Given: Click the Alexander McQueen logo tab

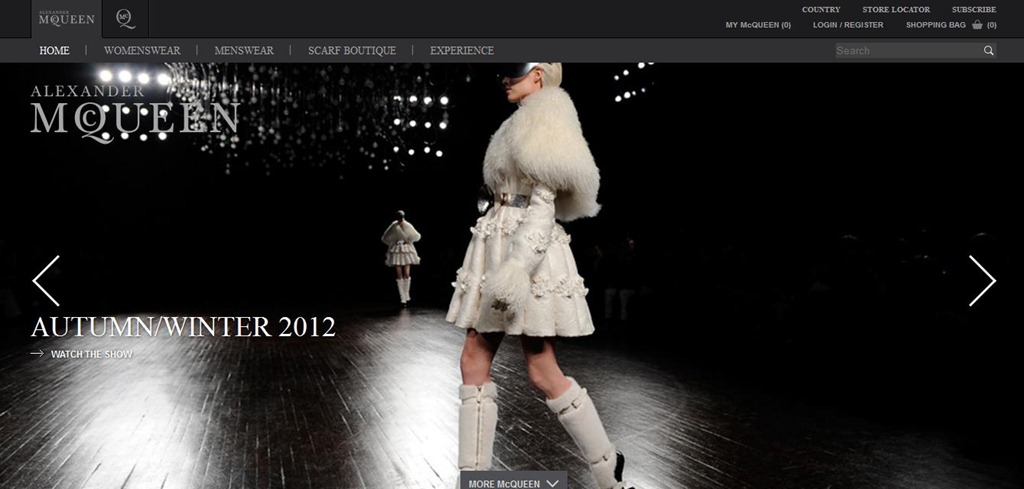Looking at the screenshot, I should (x=67, y=18).
